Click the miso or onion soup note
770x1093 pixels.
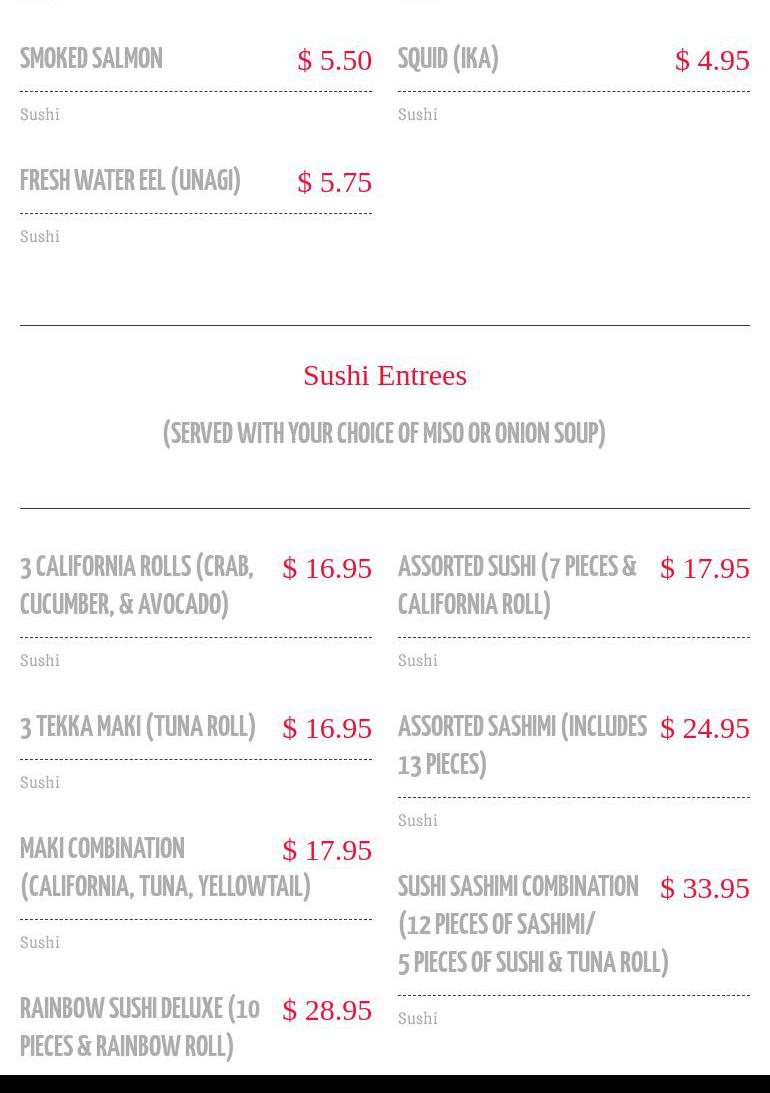click(385, 434)
